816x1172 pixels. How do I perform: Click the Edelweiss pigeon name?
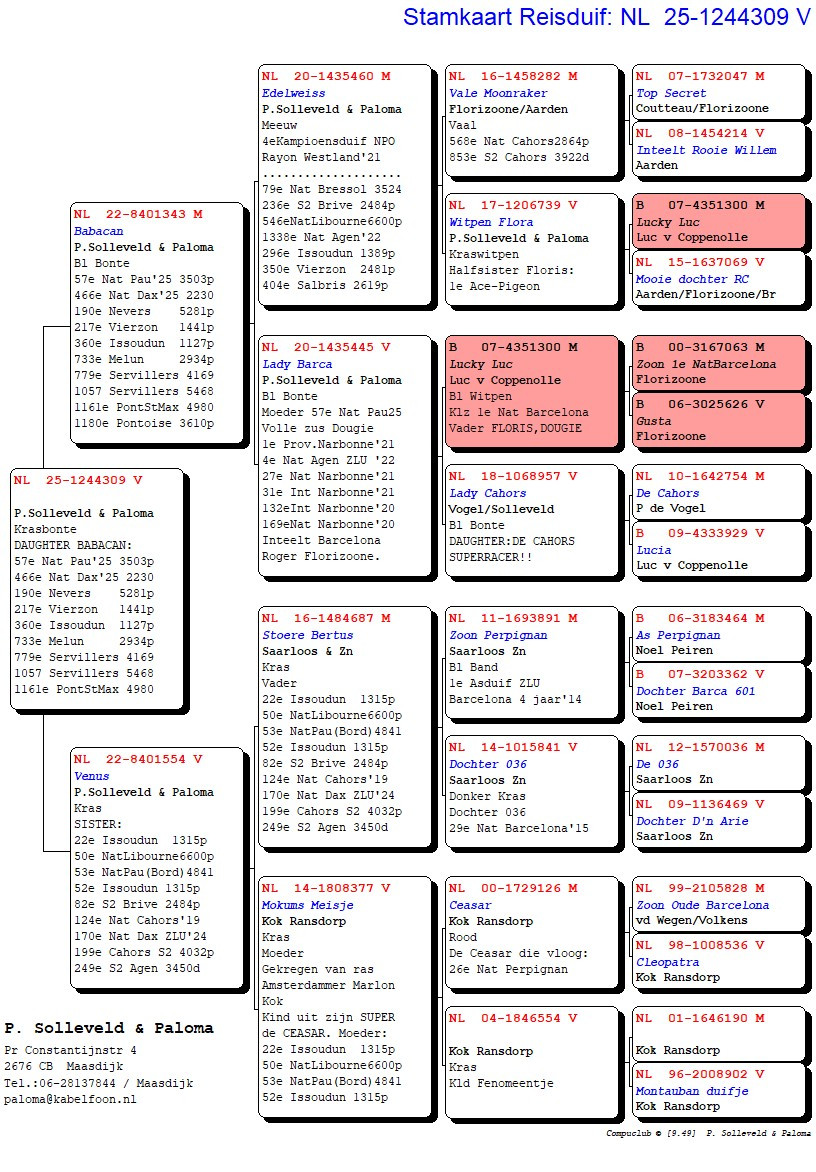294,93
